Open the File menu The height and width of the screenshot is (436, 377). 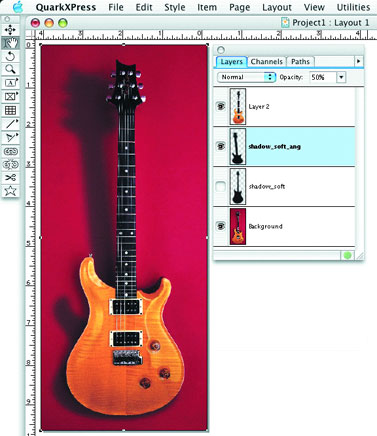[116, 7]
